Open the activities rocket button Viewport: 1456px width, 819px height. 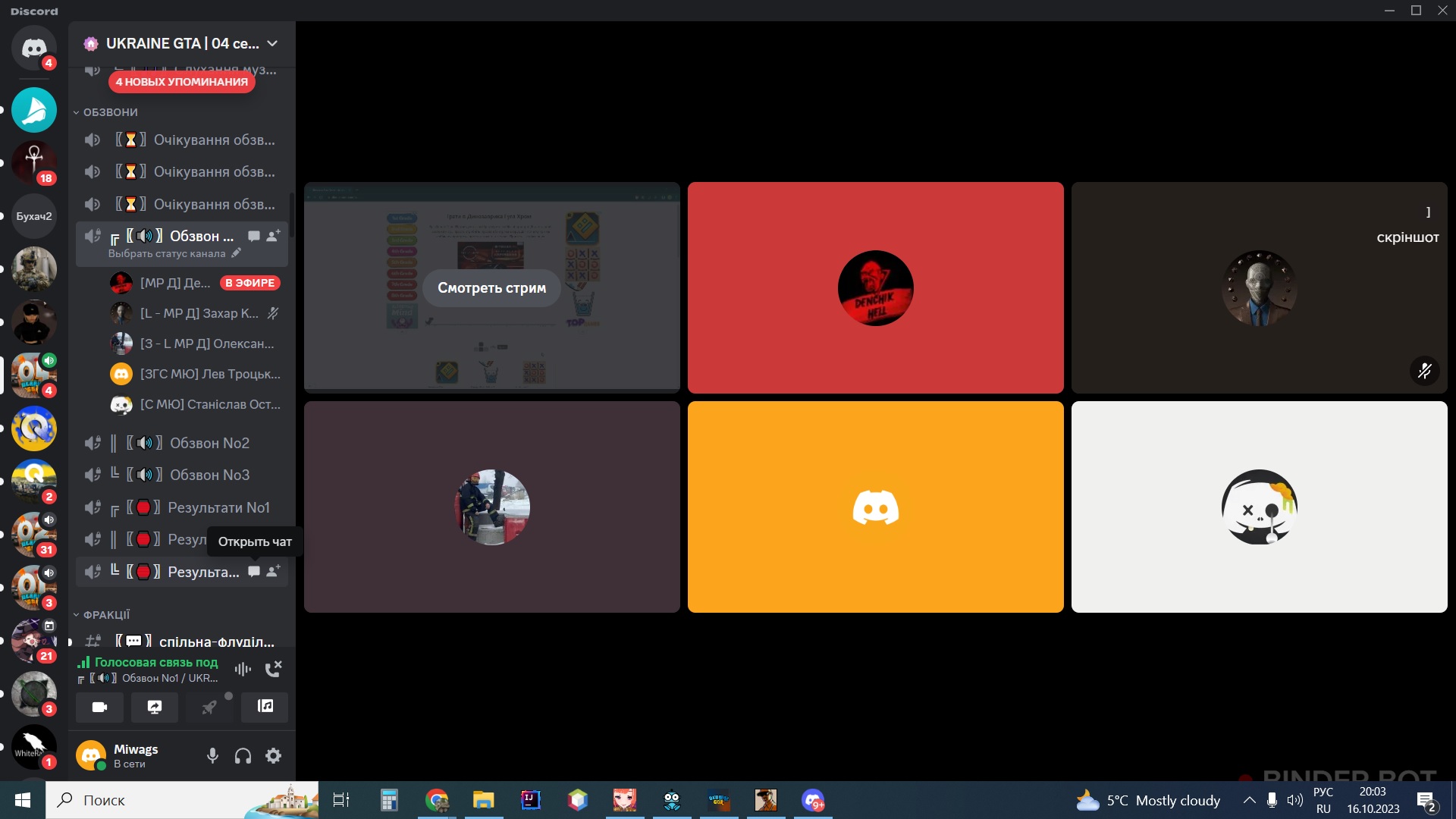click(209, 707)
